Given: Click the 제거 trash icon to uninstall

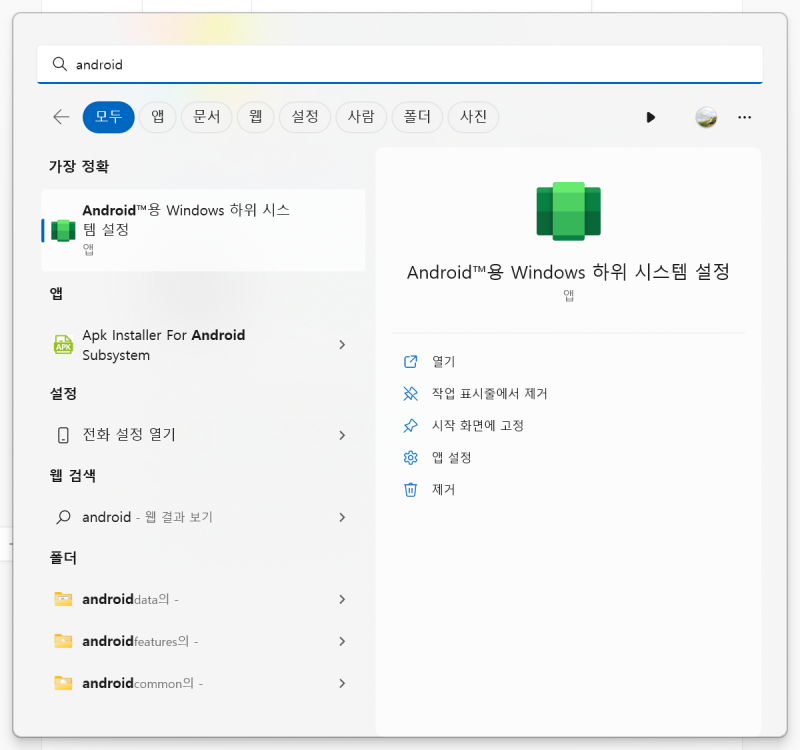Looking at the screenshot, I should coord(411,489).
